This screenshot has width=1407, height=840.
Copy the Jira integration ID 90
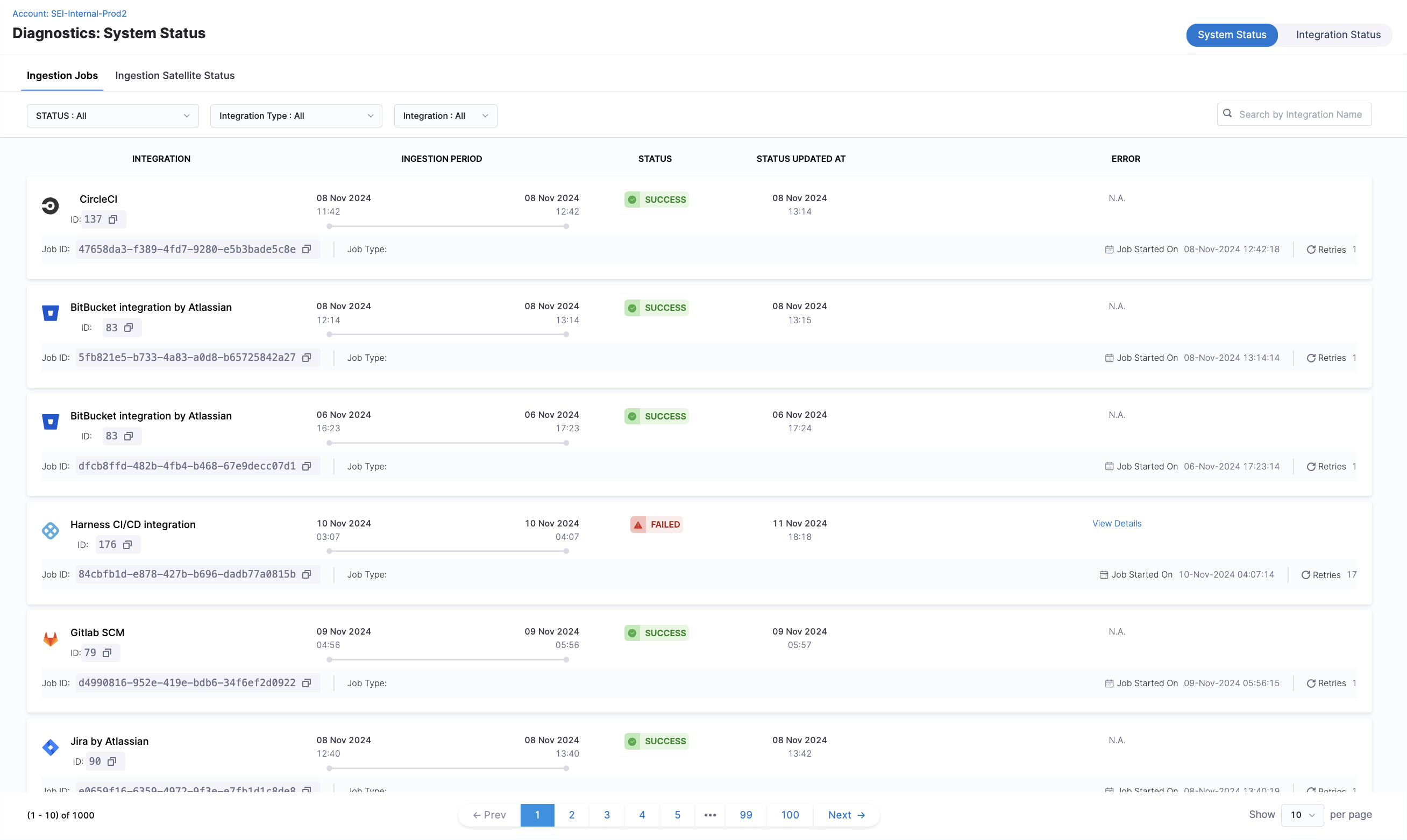click(112, 761)
